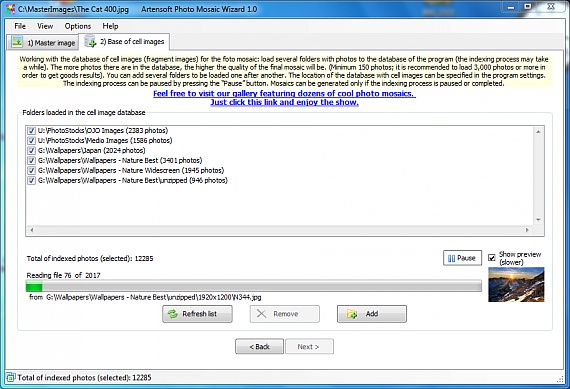Click the Refresh list button
The width and height of the screenshot is (570, 389).
pyautogui.click(x=197, y=314)
